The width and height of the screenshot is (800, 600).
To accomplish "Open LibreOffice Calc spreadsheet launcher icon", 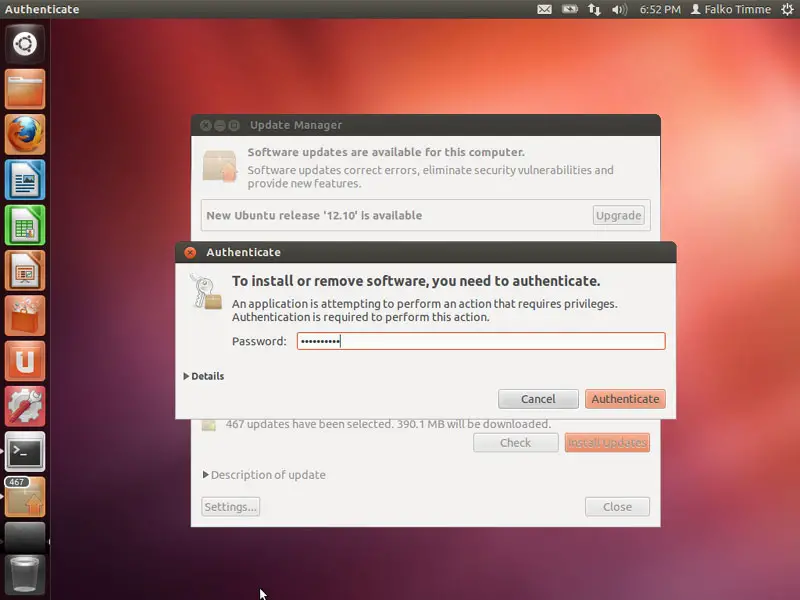I will pyautogui.click(x=25, y=226).
